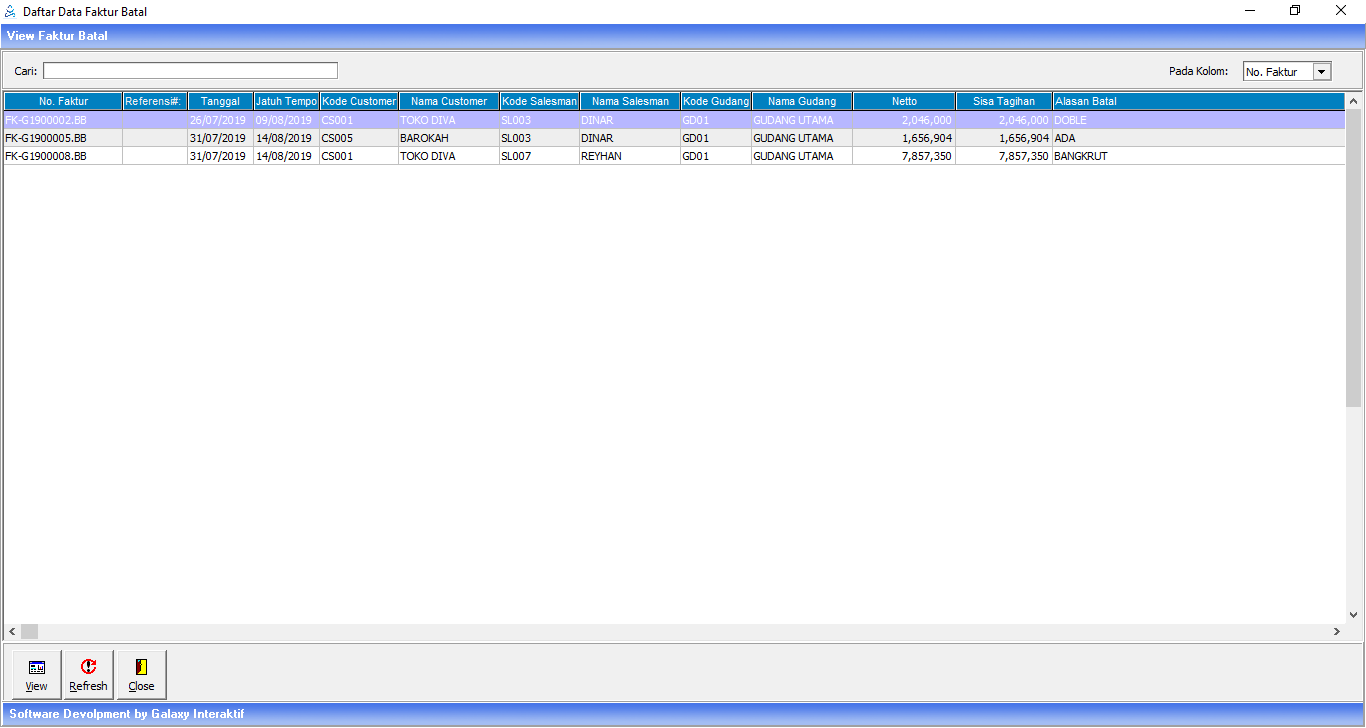Image resolution: width=1366 pixels, height=728 pixels.
Task: Click the BANGKRUT cancellation reason cell
Action: click(x=1080, y=156)
